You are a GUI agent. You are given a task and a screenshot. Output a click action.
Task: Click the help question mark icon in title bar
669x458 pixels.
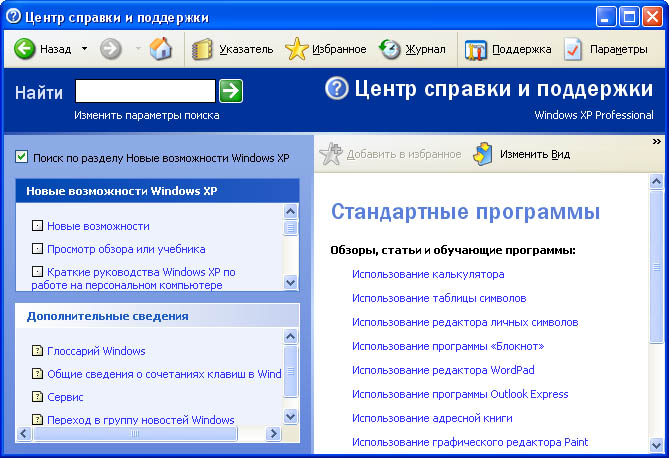point(13,17)
